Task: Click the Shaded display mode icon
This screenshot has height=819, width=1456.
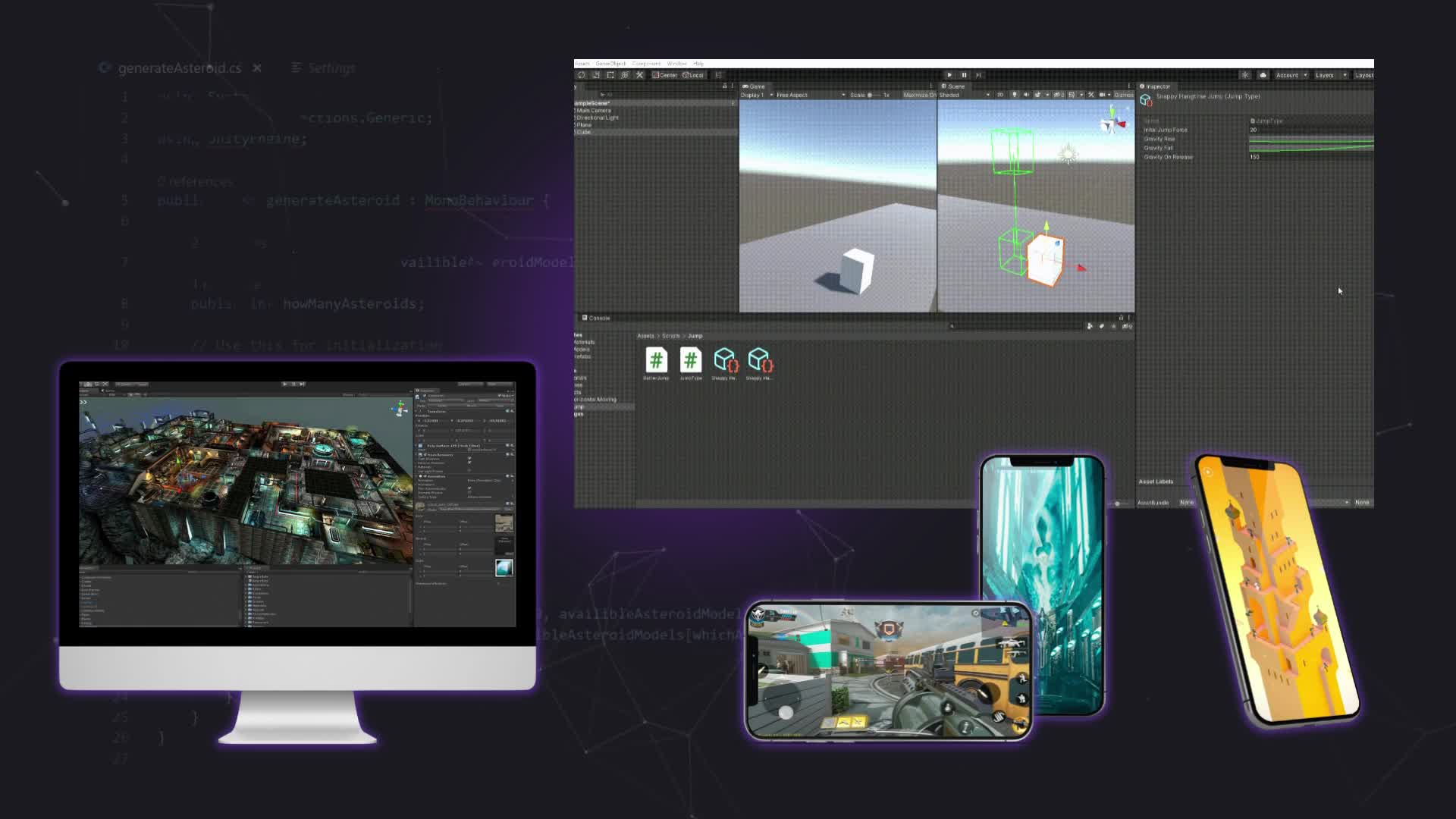Action: pos(956,94)
